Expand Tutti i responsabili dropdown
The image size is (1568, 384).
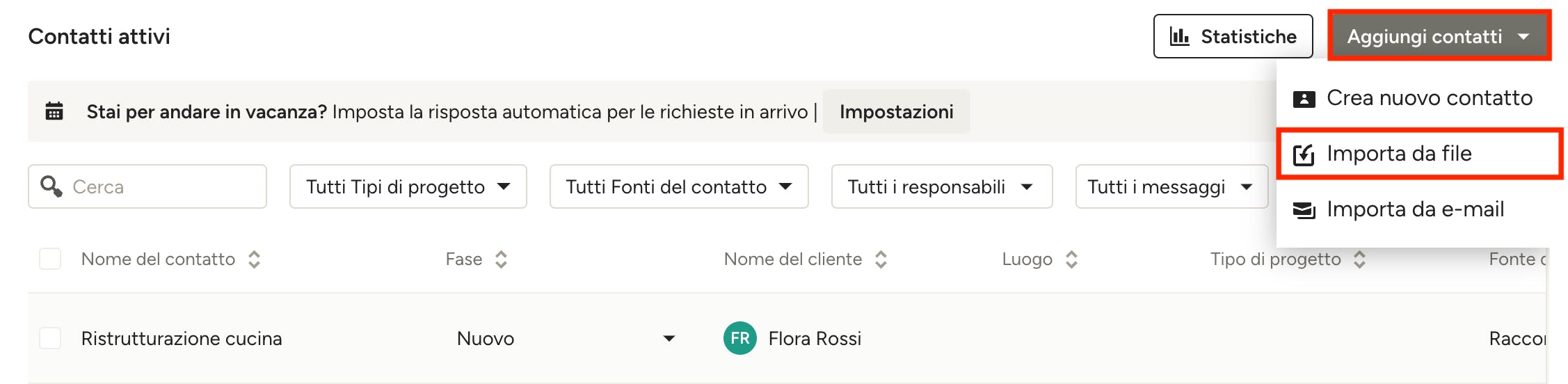(941, 186)
